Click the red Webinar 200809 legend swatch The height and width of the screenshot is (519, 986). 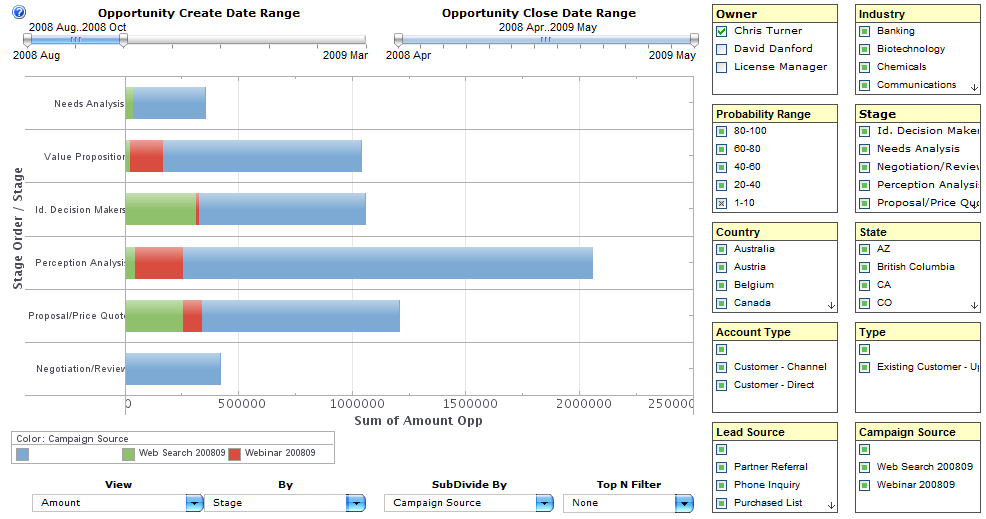coord(235,454)
